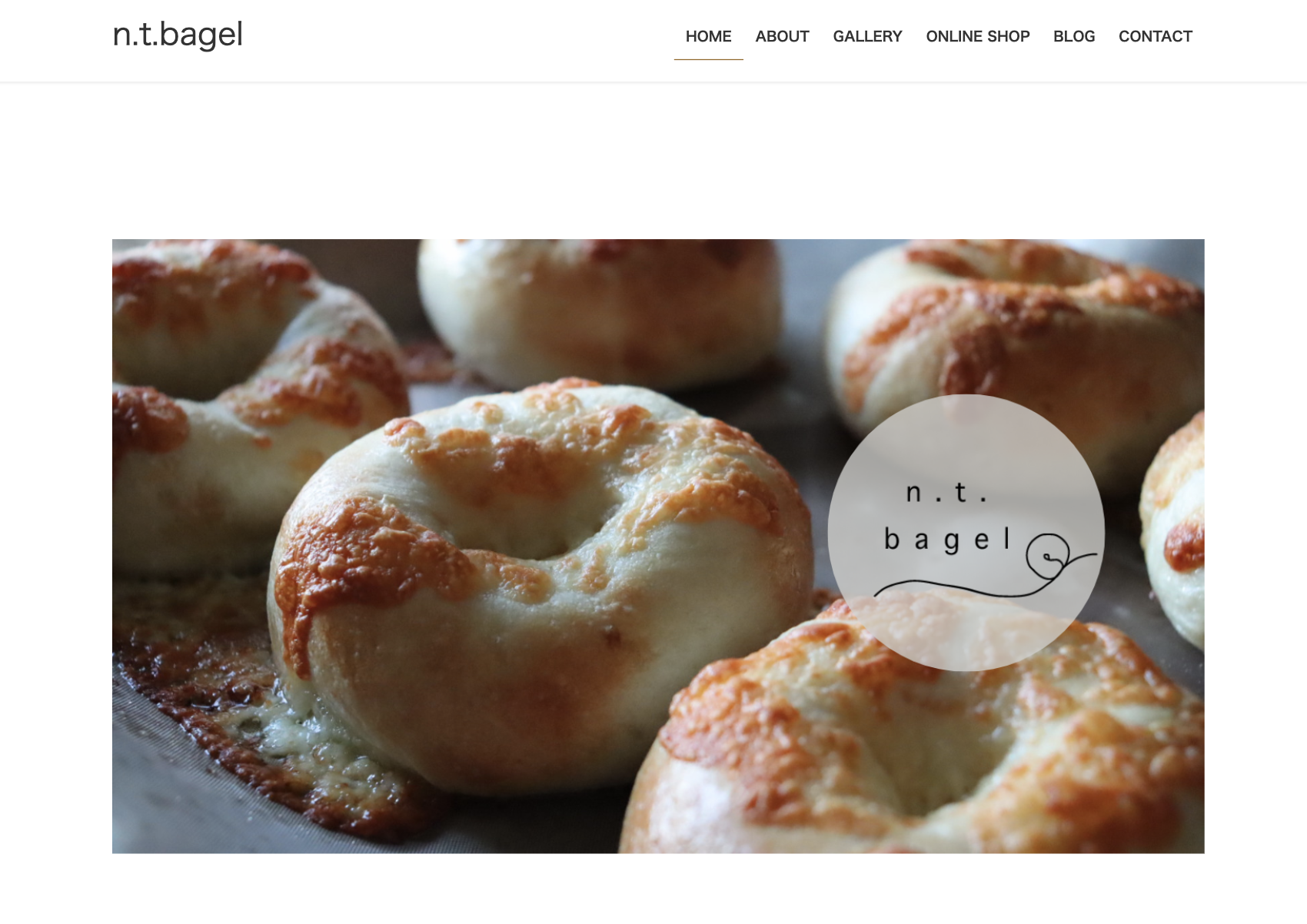Click the brown underline beneath HOME

point(708,59)
